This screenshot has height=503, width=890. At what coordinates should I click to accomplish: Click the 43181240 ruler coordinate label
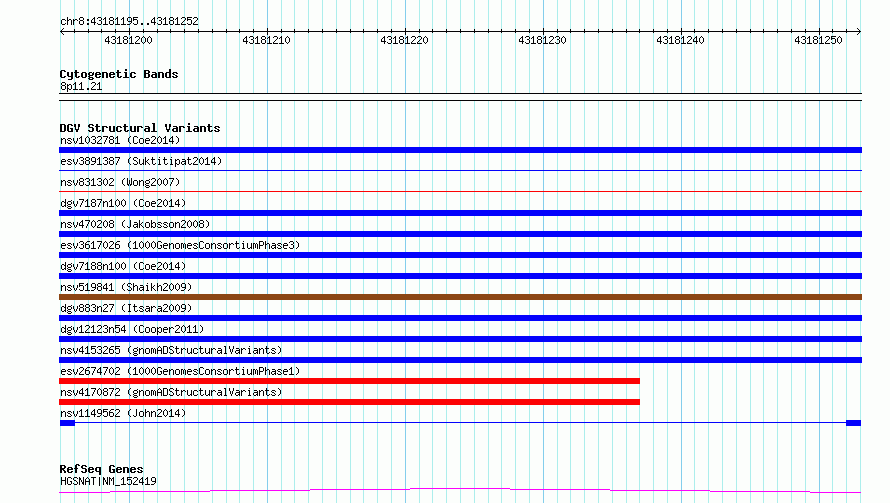[680, 40]
